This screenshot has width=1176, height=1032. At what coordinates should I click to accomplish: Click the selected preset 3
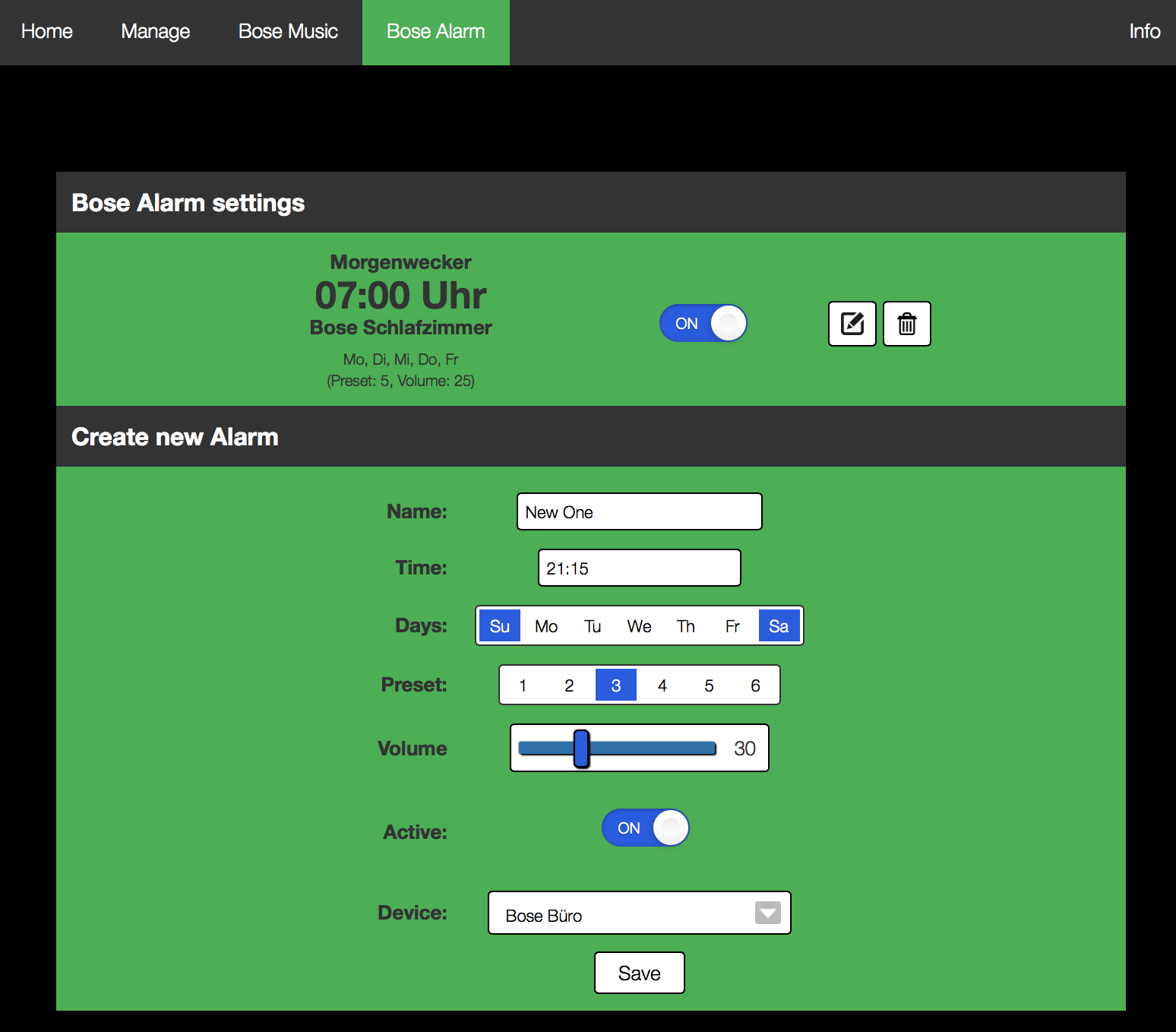point(615,685)
